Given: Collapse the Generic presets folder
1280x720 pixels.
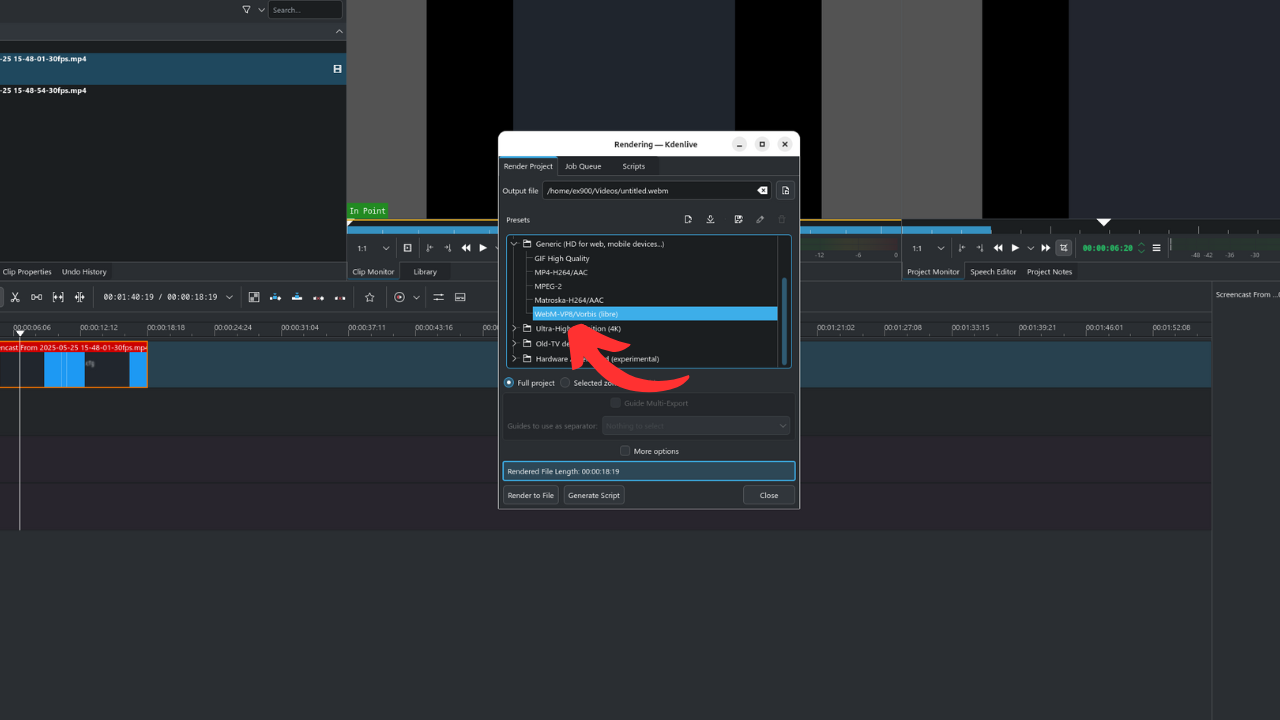Looking at the screenshot, I should click(x=515, y=244).
